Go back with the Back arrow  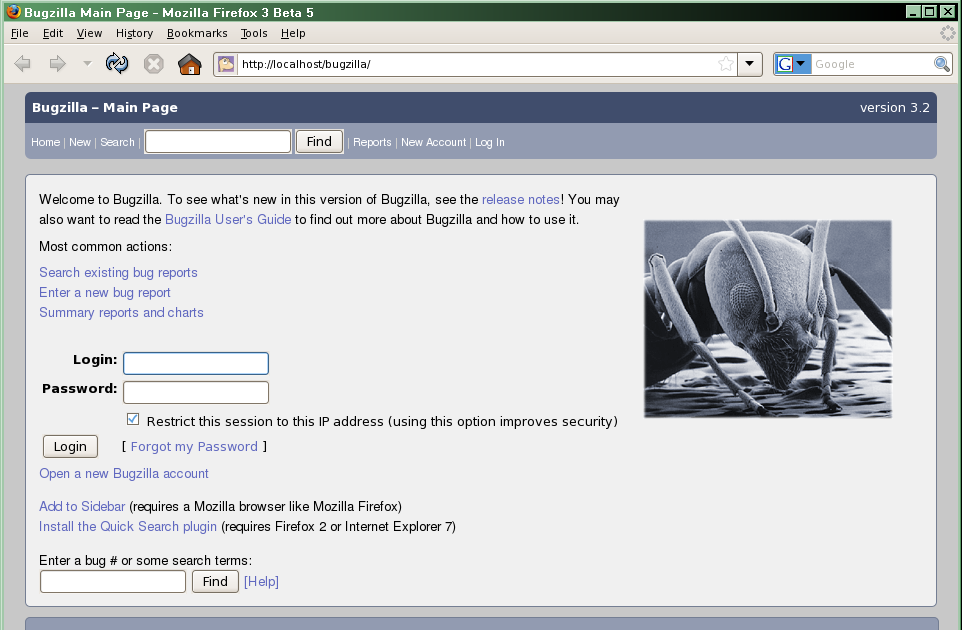coord(22,64)
